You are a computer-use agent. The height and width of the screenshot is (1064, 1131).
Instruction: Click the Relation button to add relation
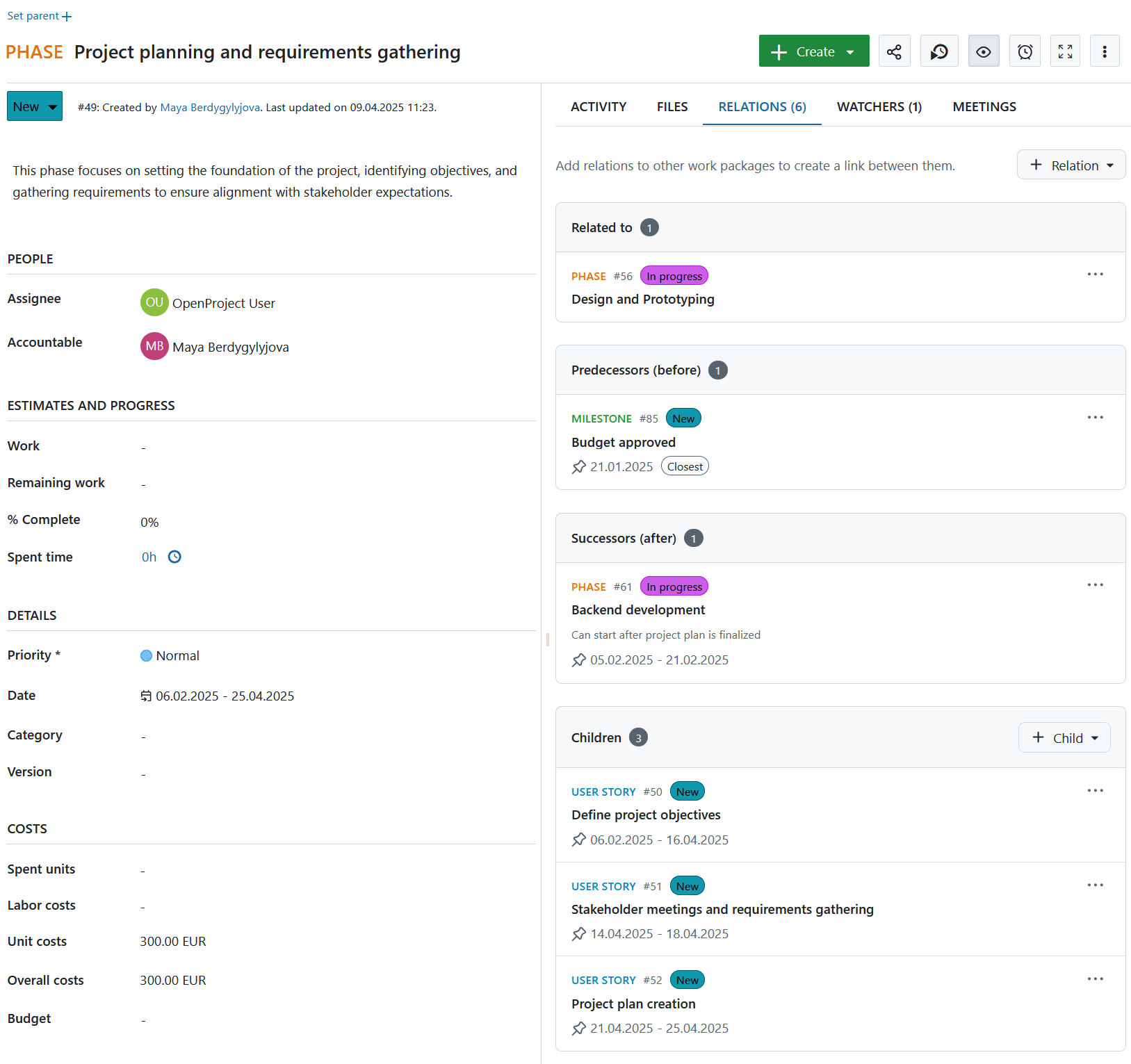(1071, 165)
